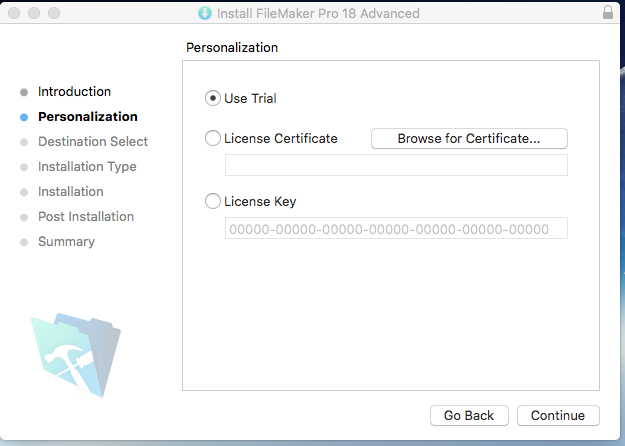Click the Go Back button

[469, 415]
